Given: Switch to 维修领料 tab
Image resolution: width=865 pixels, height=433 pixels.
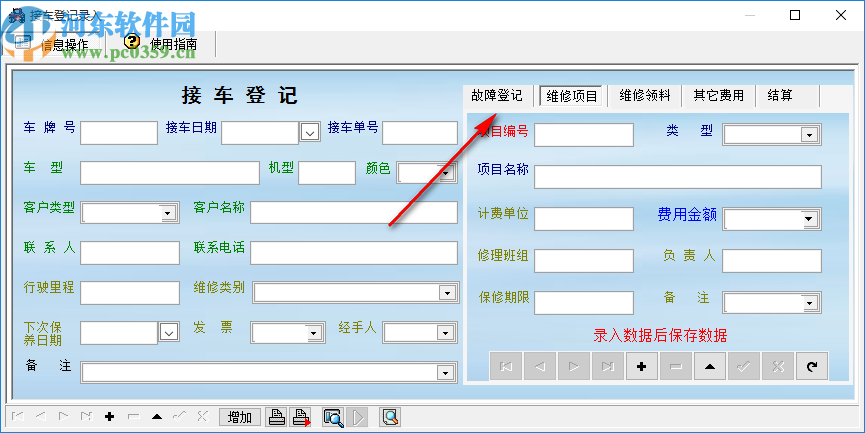Looking at the screenshot, I should 644,95.
